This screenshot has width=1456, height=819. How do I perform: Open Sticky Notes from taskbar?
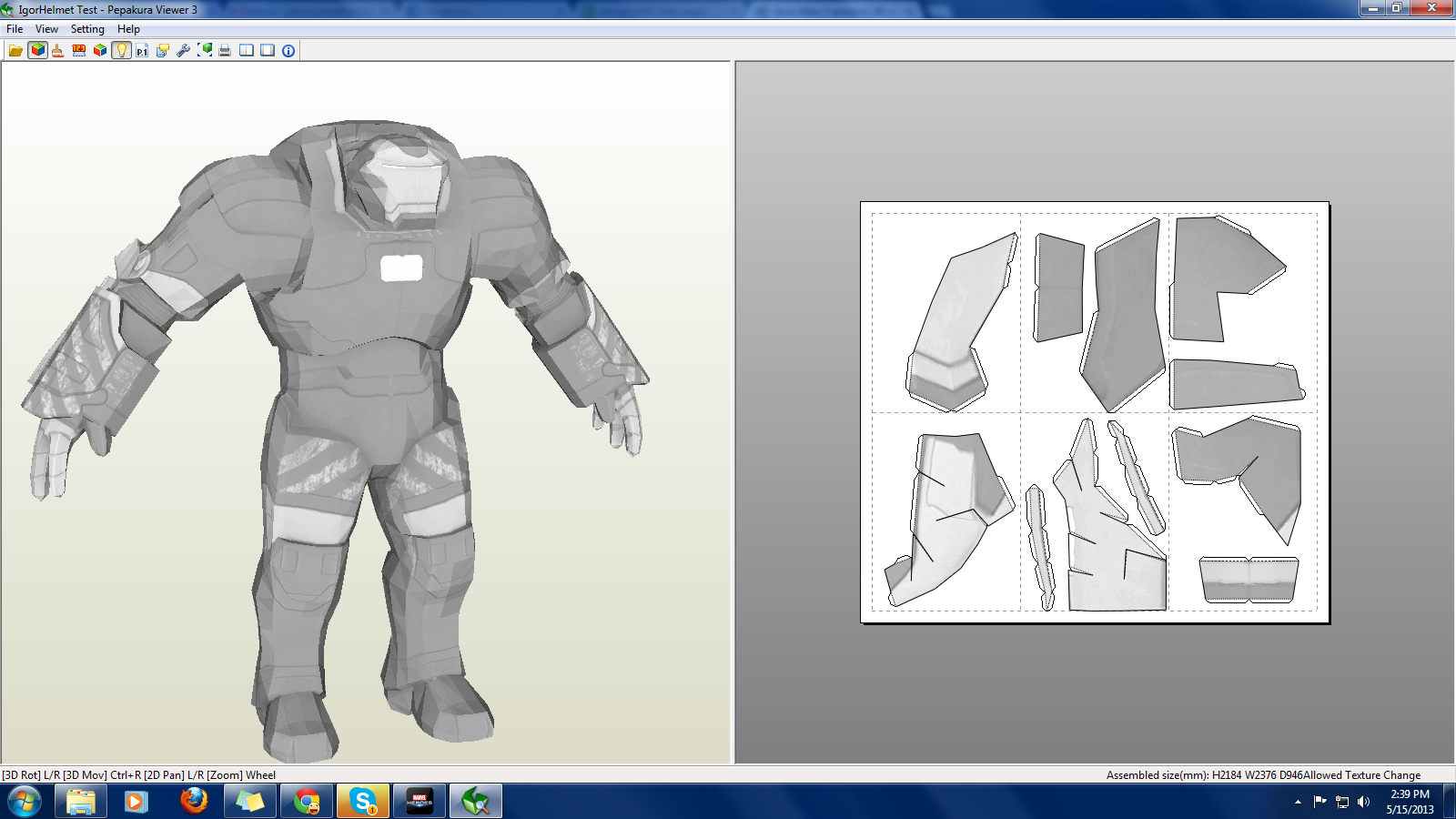pyautogui.click(x=249, y=802)
